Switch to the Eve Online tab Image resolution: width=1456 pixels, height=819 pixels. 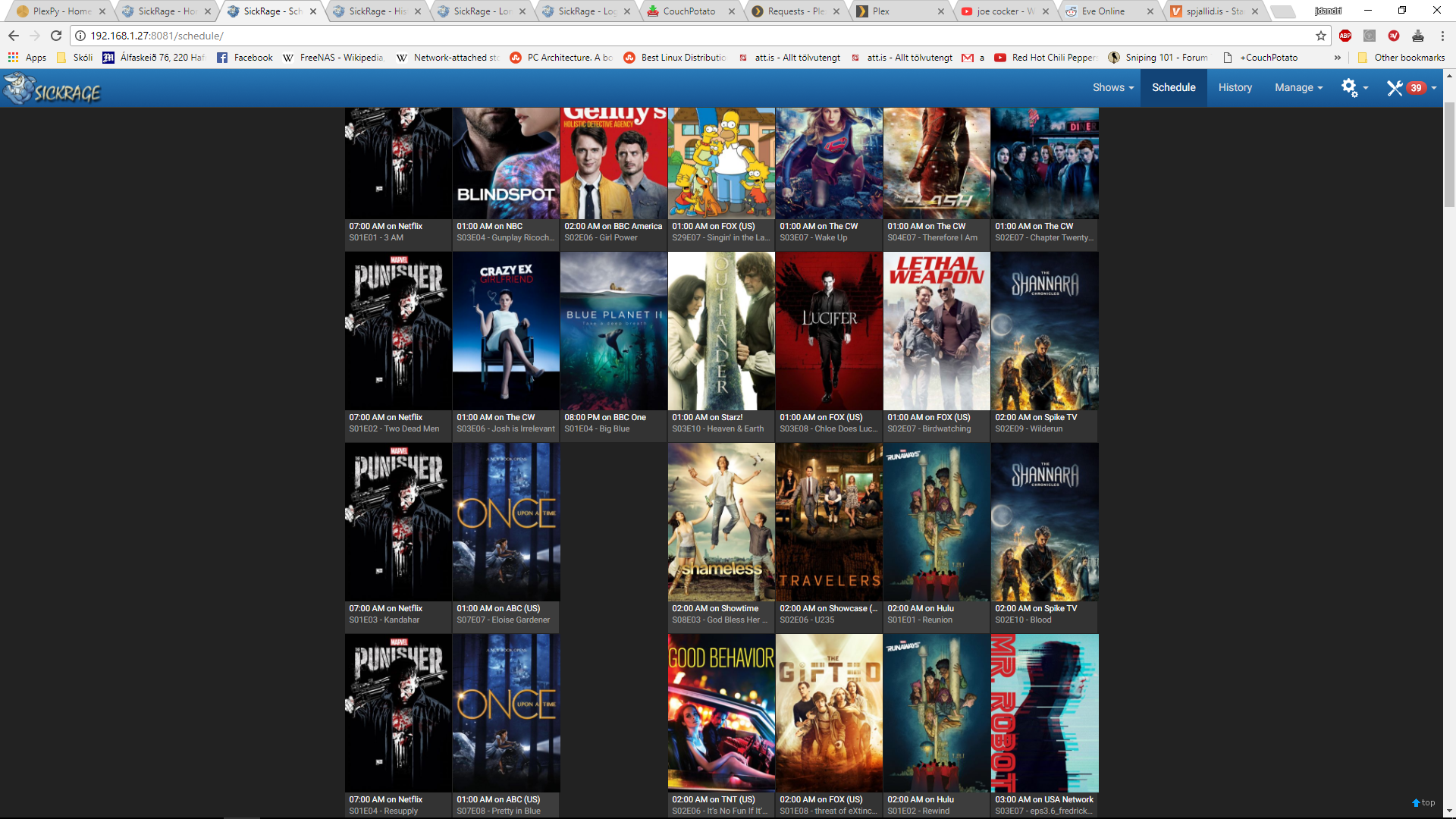click(1103, 11)
